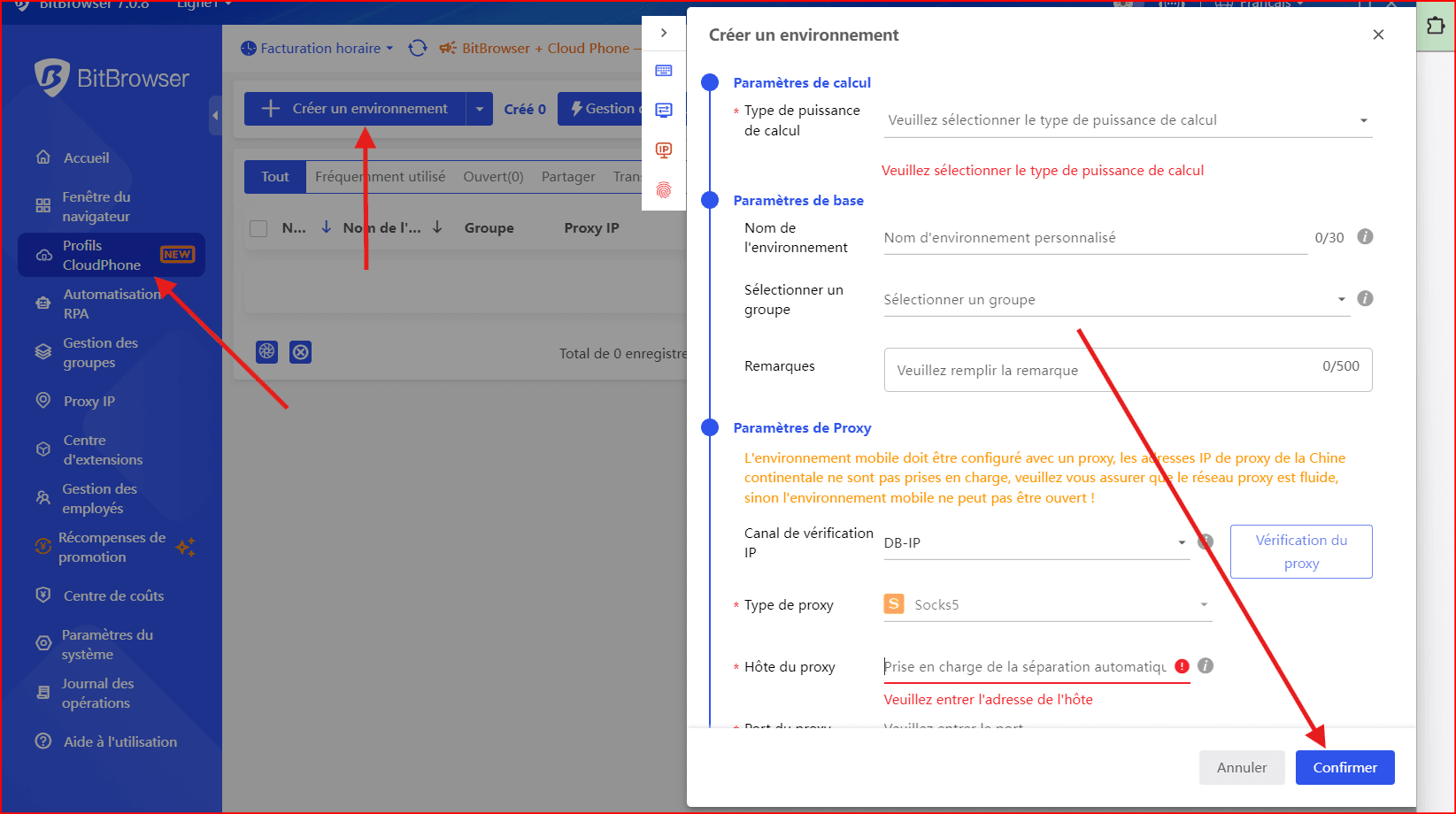Open Type de proxy Socks5 dropdown
Viewport: 1456px width, 814px height.
tap(1048, 604)
